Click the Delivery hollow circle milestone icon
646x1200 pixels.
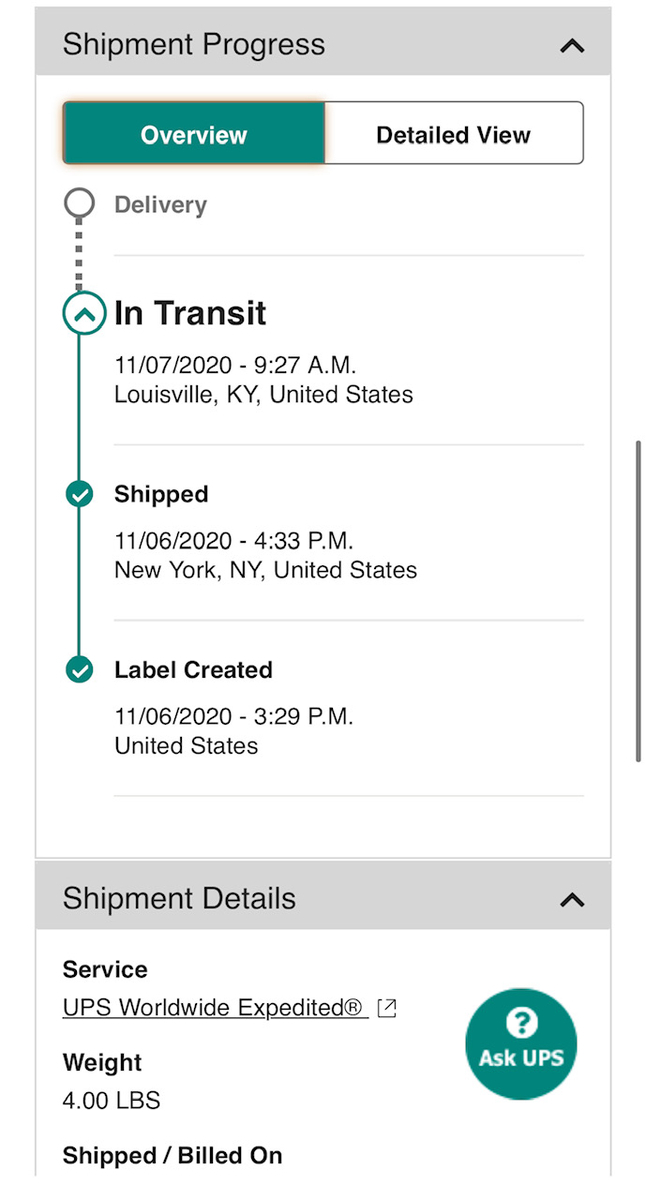click(x=79, y=203)
